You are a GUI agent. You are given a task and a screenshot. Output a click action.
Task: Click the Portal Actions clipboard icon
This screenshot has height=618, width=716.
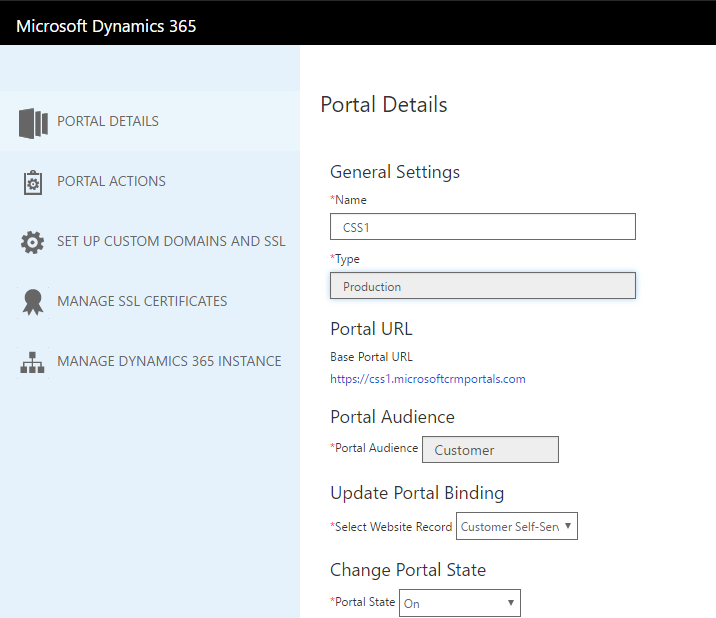[33, 182]
